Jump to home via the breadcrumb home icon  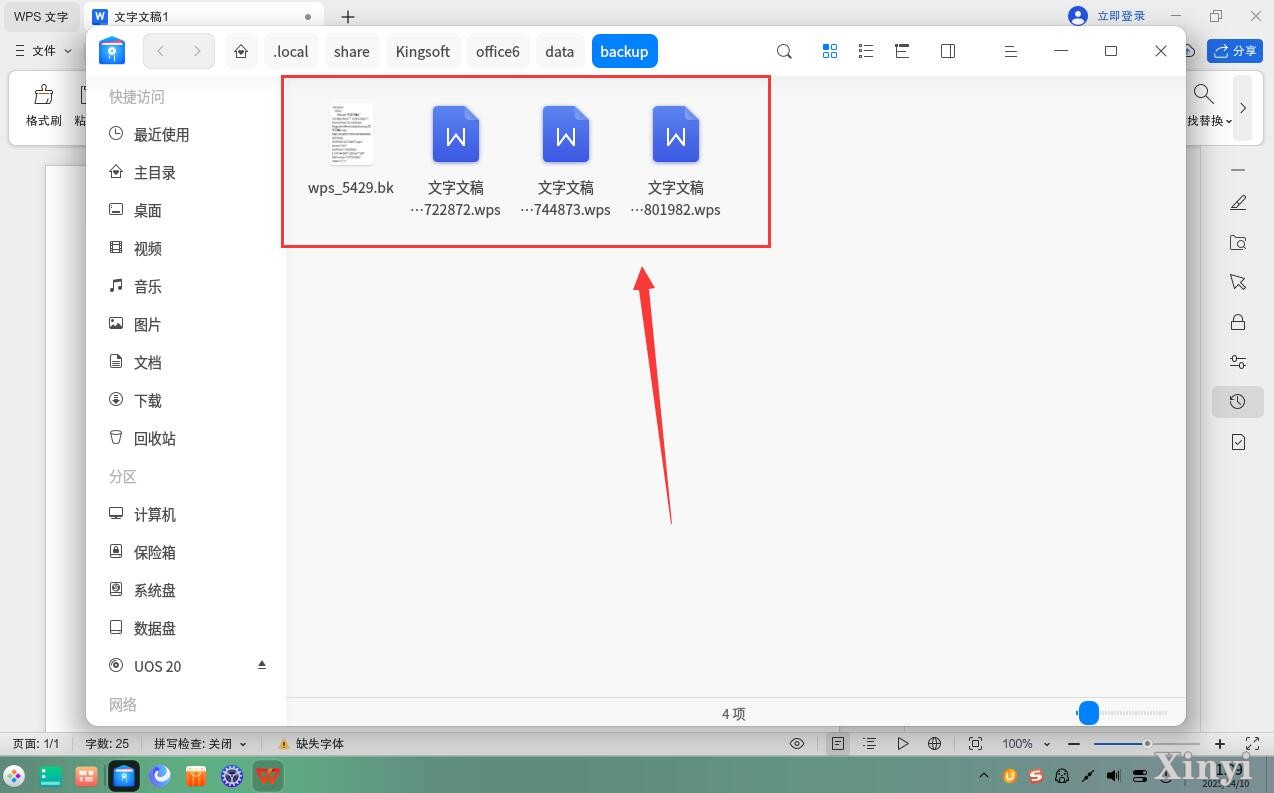(241, 51)
